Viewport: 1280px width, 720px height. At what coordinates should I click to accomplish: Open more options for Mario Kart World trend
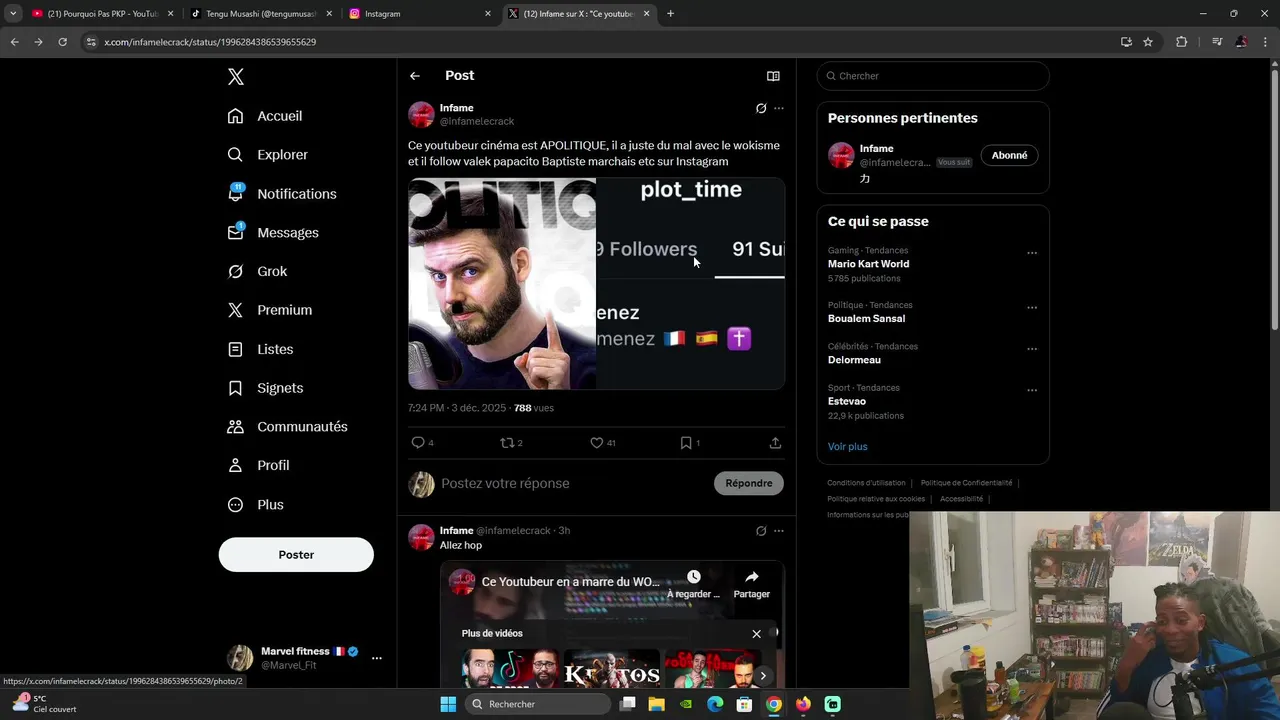tap(1032, 253)
